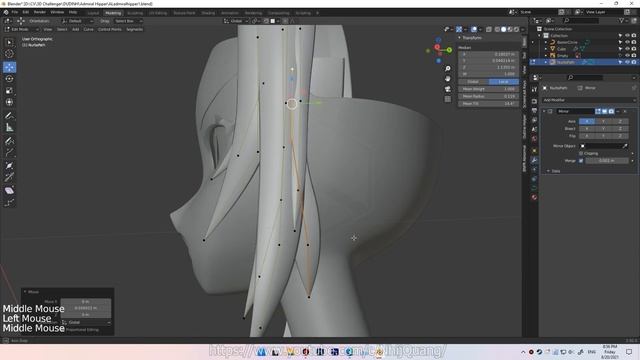Viewport: 640px width, 360px height.
Task: Toggle Bisect Z button
Action: tap(620, 129)
